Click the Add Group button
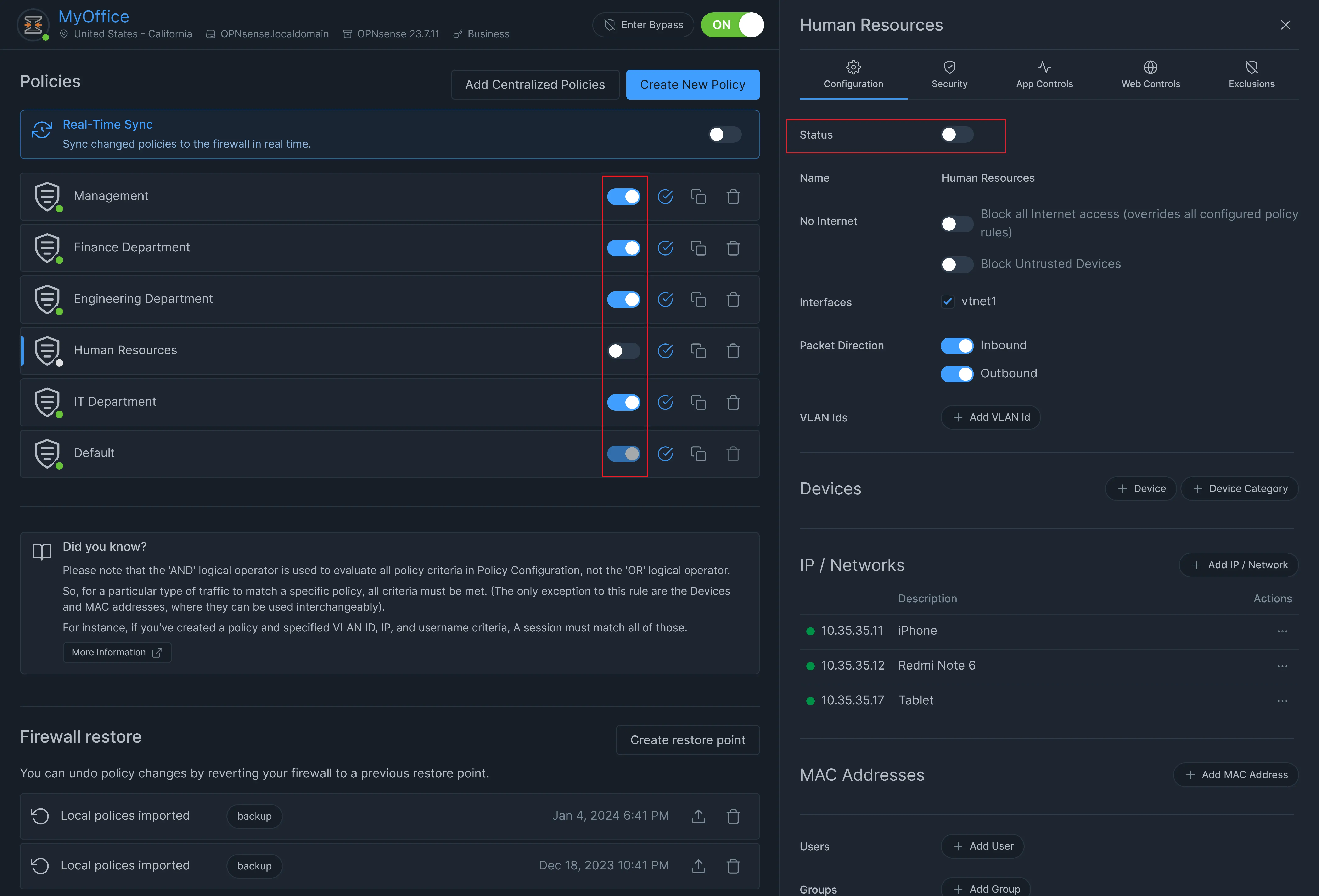This screenshot has width=1319, height=896. click(x=986, y=889)
